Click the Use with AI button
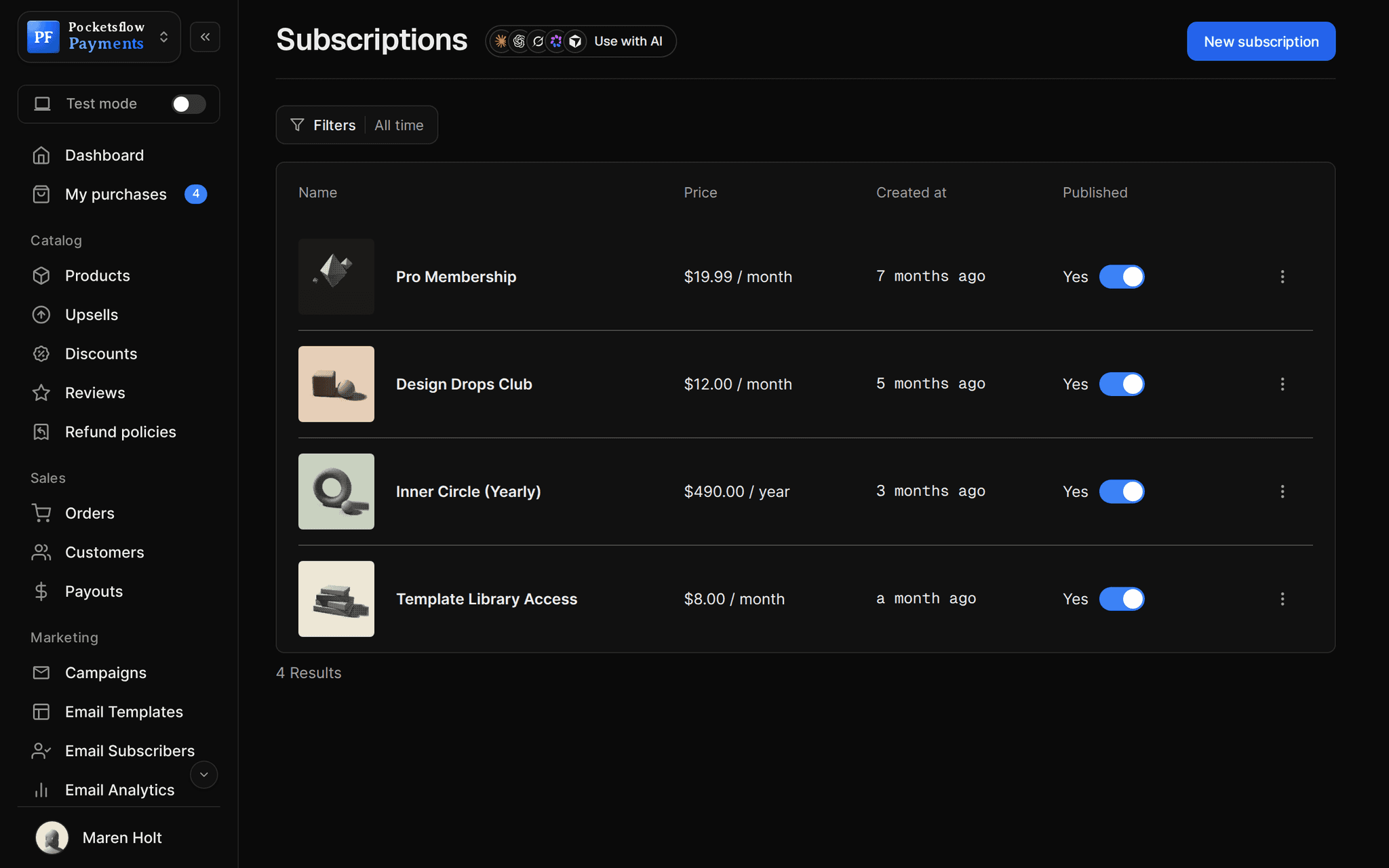Screen dimensions: 1389x868 point(581,41)
